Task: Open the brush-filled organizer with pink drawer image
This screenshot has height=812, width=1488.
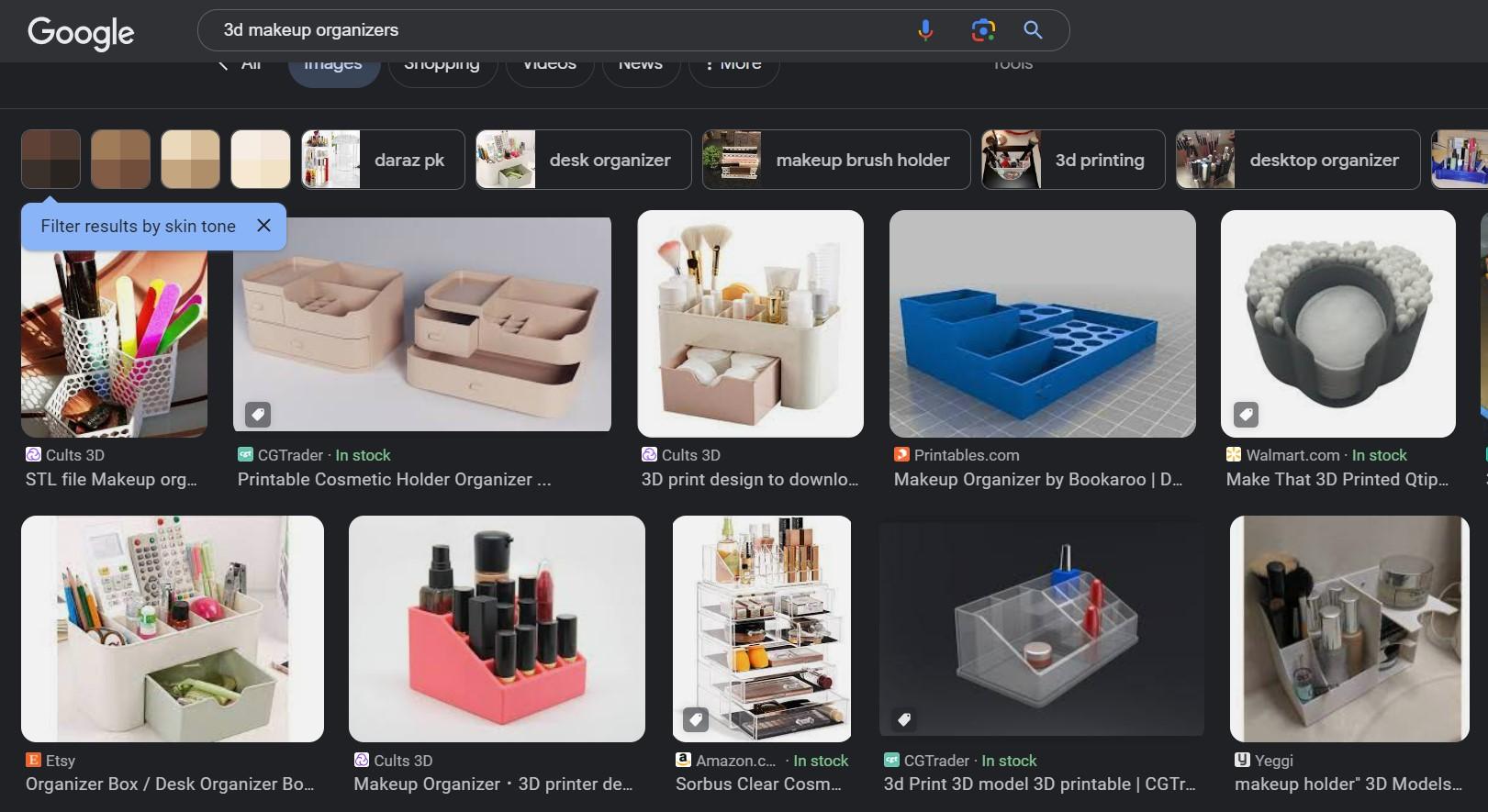Action: [751, 324]
